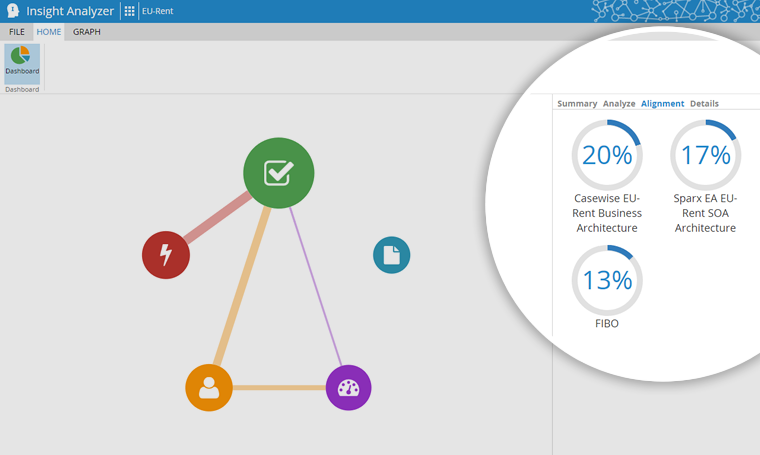Switch to the GRAPH ribbon tab
Viewport: 760px width, 455px height.
87,31
